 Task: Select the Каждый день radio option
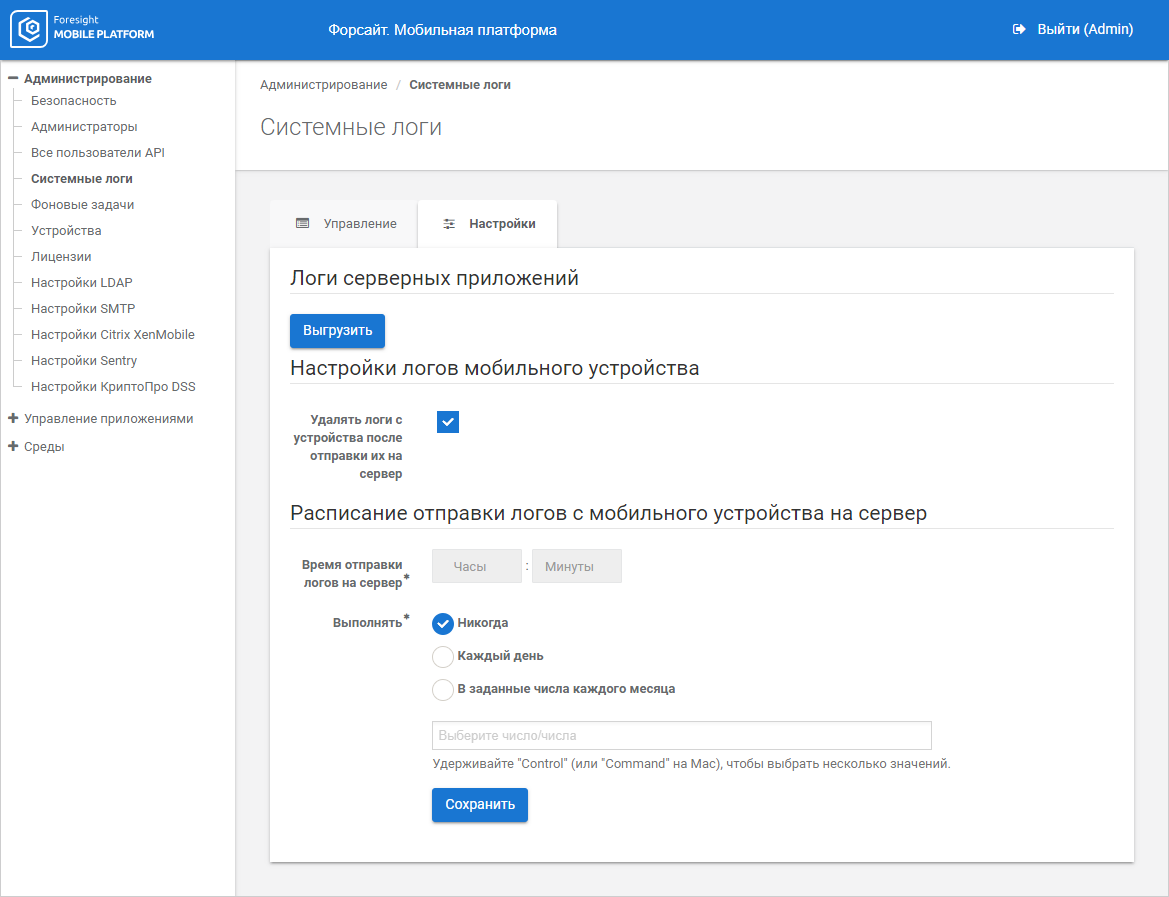[x=443, y=657]
